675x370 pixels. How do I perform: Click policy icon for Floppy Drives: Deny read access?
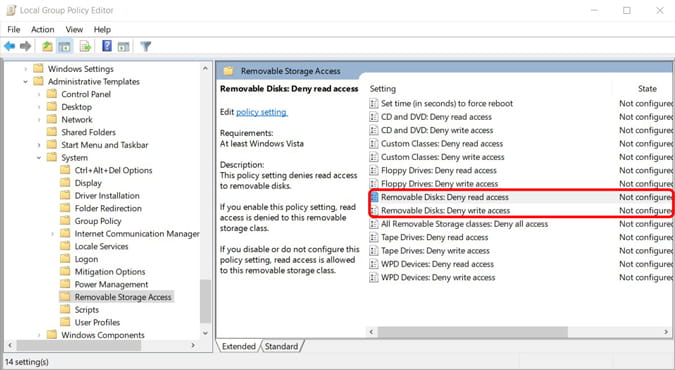coord(374,171)
